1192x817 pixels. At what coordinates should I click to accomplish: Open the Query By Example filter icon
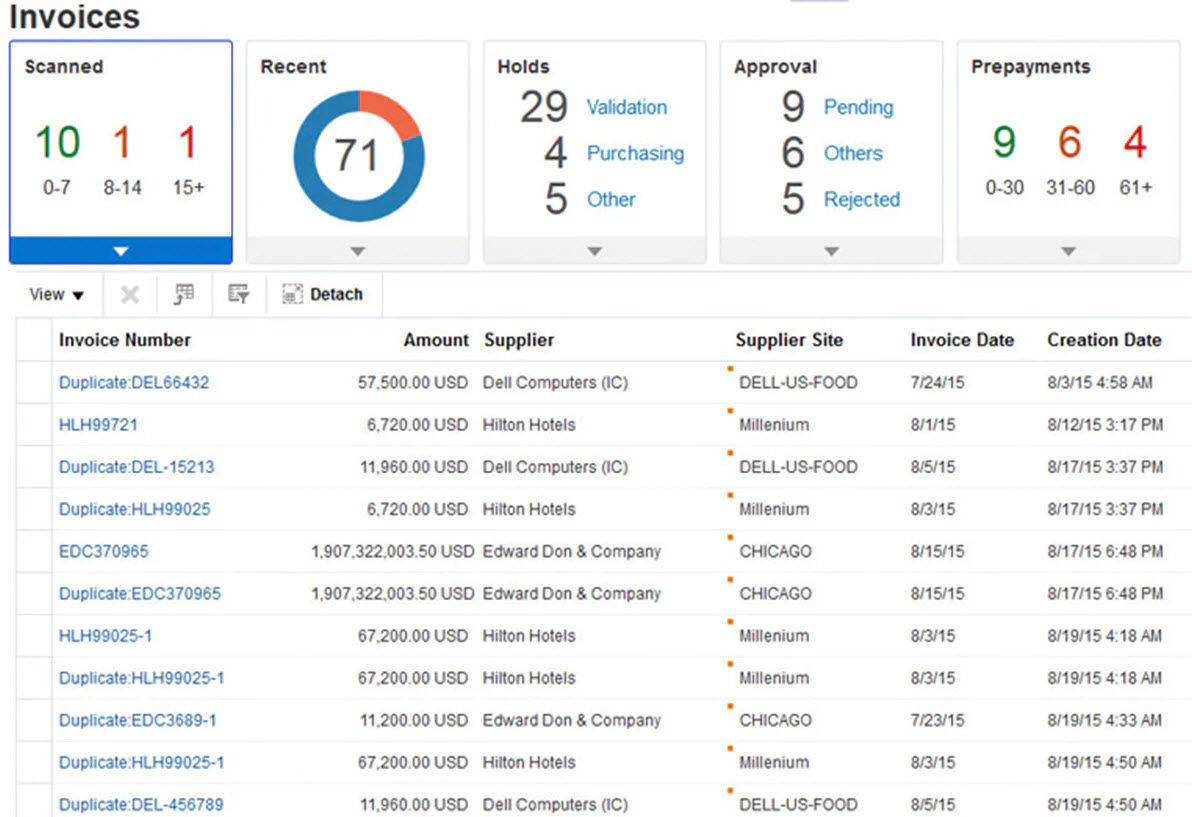pyautogui.click(x=237, y=294)
